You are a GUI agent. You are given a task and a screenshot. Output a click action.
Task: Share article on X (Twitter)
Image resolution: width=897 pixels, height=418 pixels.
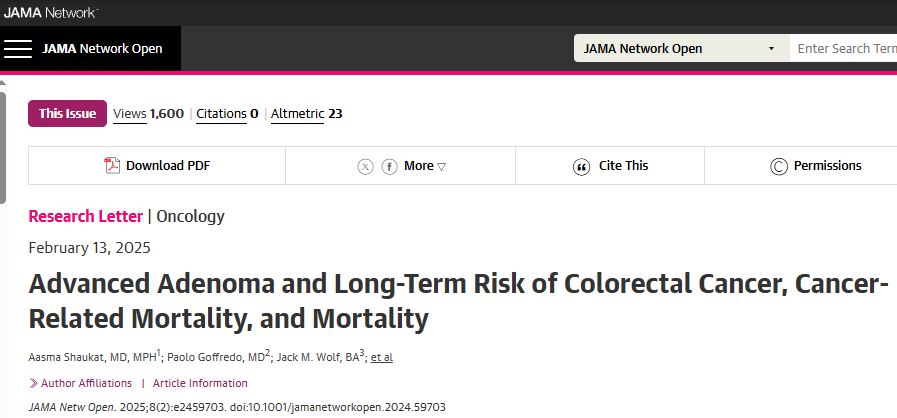(x=365, y=166)
